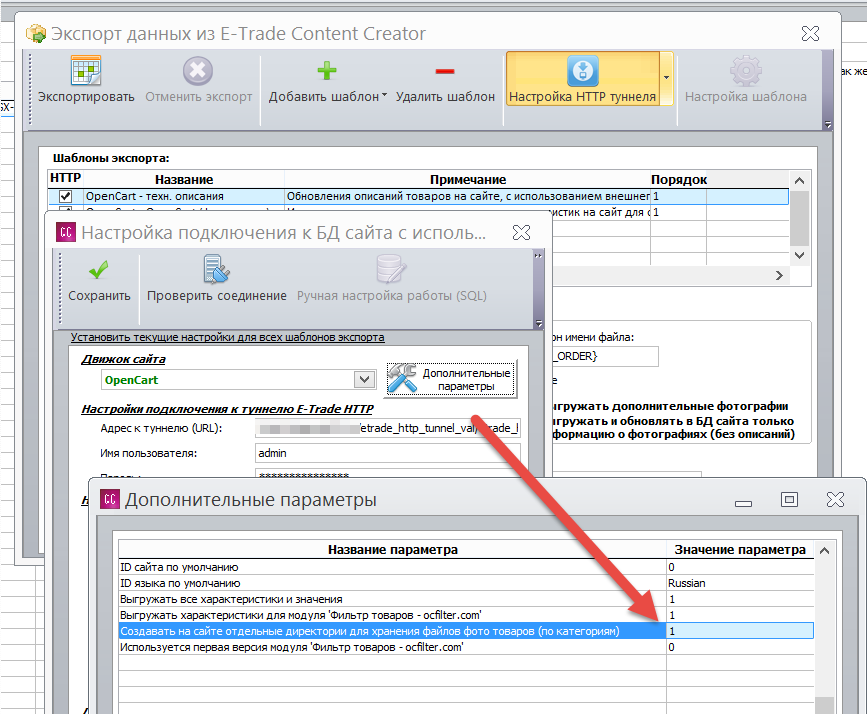Click the Название column header
This screenshot has width=867, height=715.
(184, 180)
